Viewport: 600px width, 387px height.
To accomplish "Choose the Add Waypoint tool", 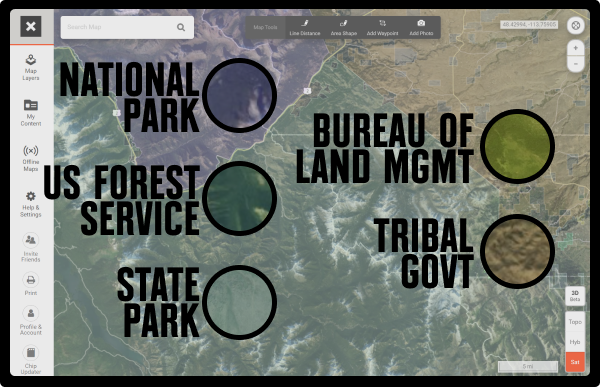I will click(x=382, y=28).
